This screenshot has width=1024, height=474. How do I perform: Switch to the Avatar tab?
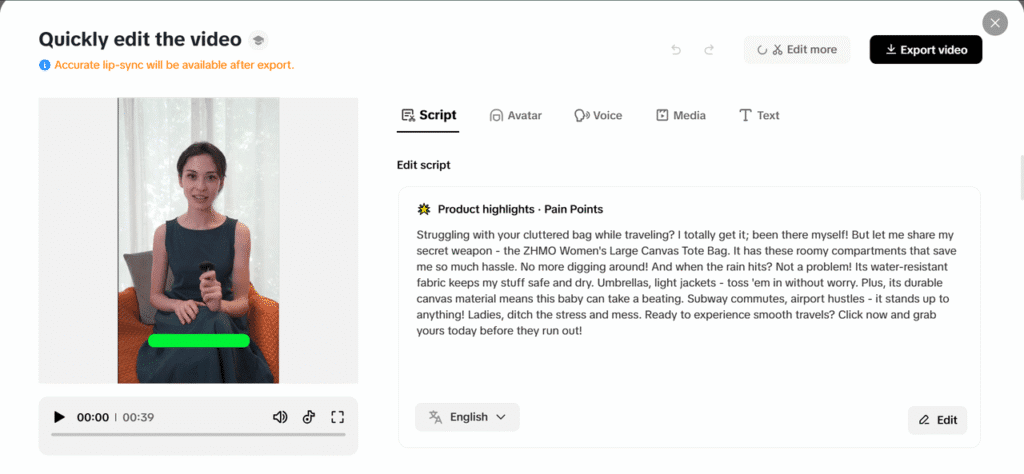[515, 116]
